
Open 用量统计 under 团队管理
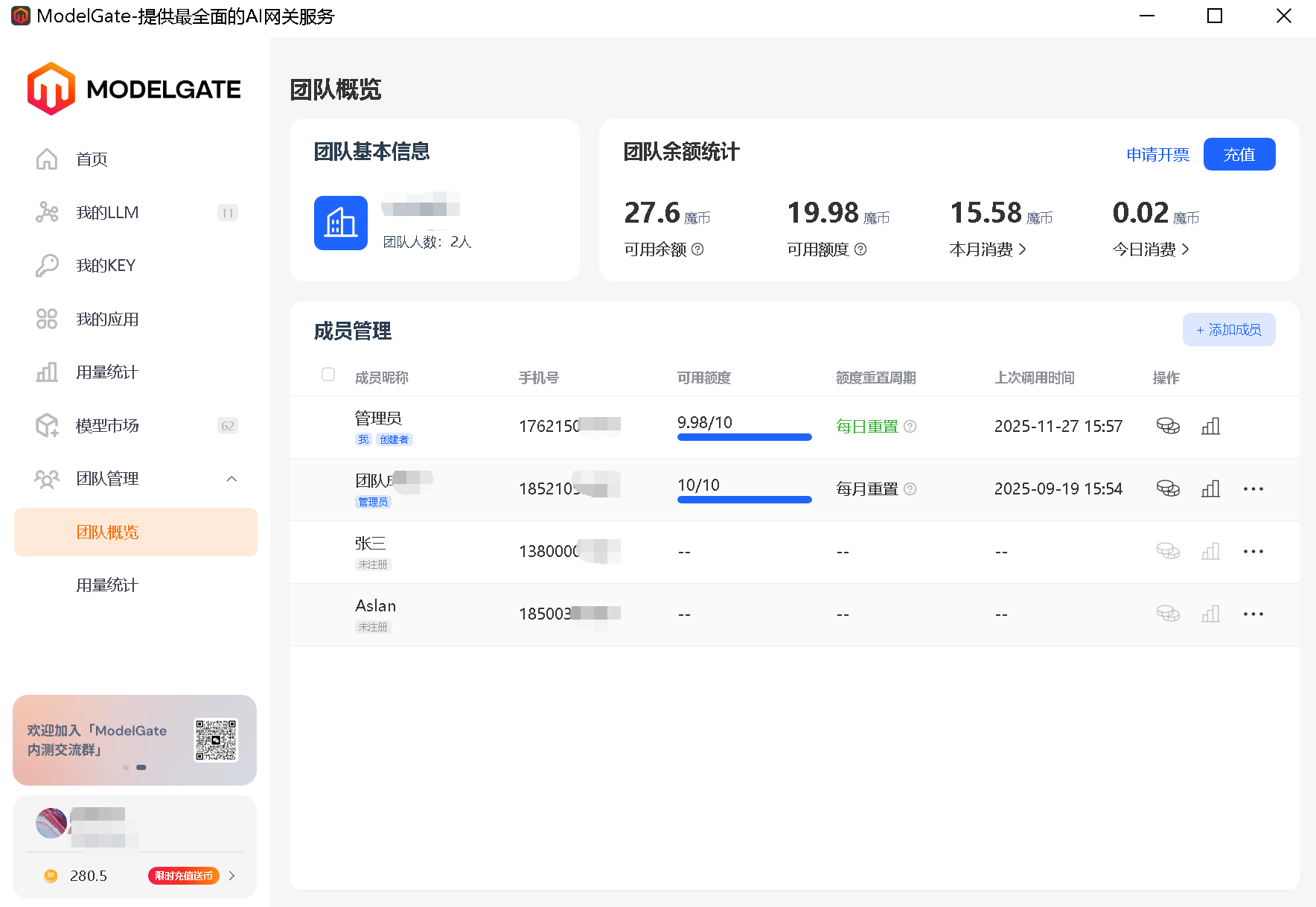coord(106,585)
